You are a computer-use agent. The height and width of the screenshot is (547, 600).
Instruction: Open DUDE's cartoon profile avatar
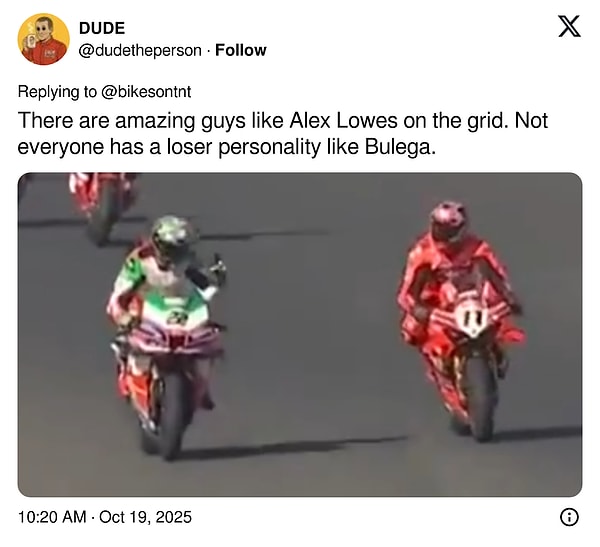44,39
